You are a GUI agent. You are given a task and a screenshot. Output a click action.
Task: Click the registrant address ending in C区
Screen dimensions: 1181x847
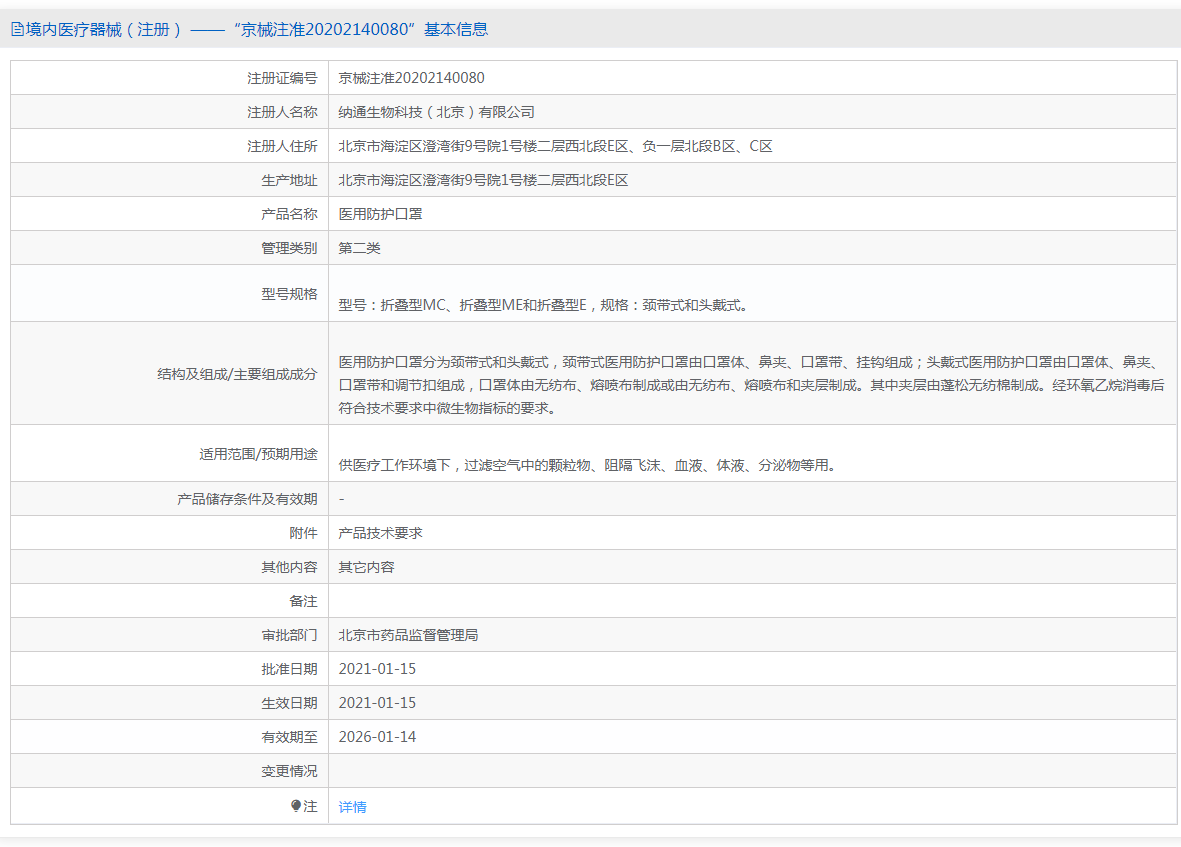(556, 146)
